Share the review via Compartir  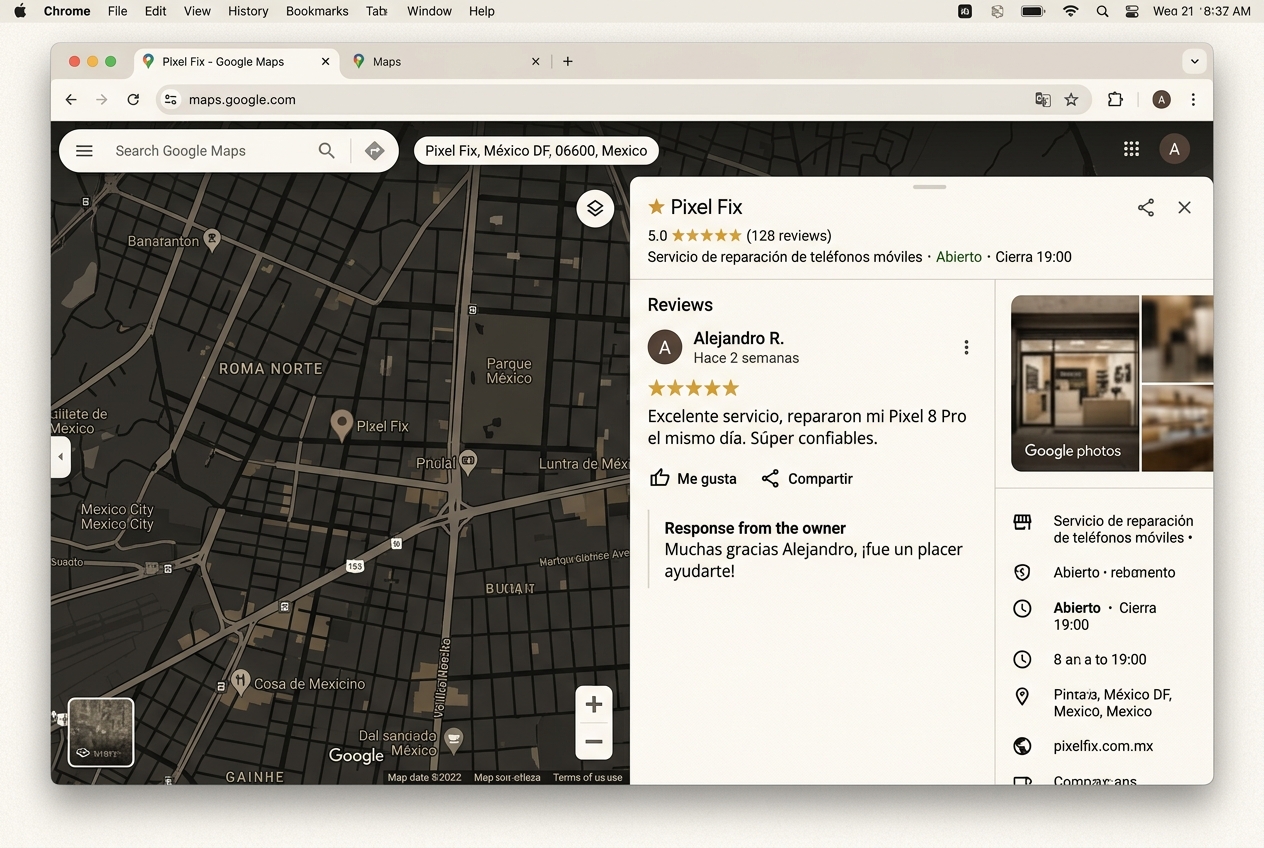tap(807, 478)
